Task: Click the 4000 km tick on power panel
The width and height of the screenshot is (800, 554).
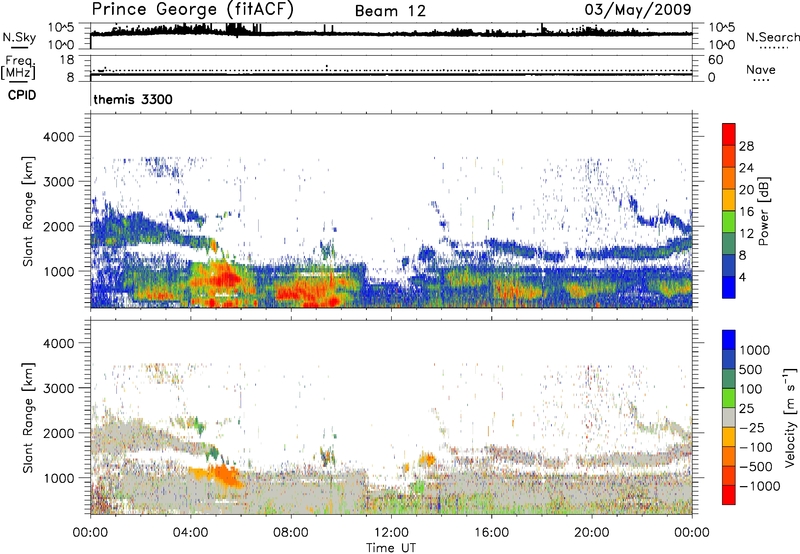Action: point(58,137)
